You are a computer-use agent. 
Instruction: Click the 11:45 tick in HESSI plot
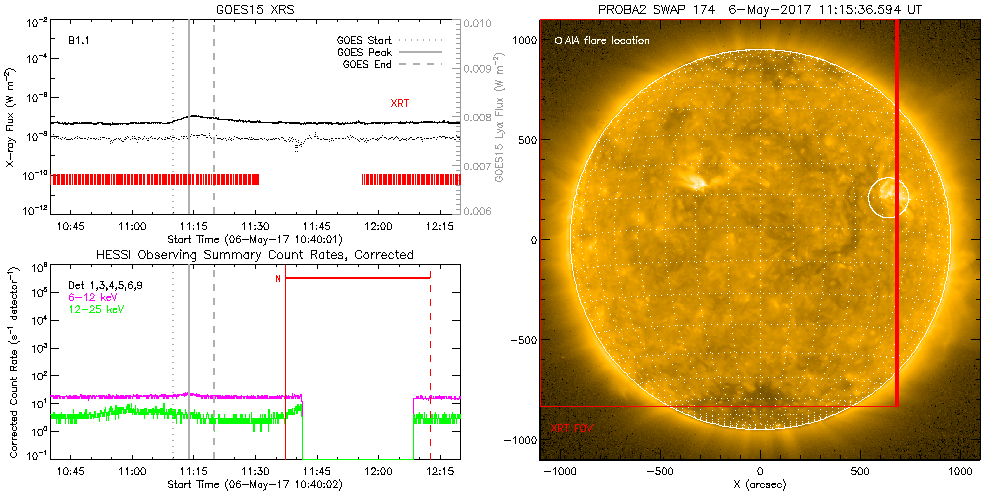click(x=317, y=470)
